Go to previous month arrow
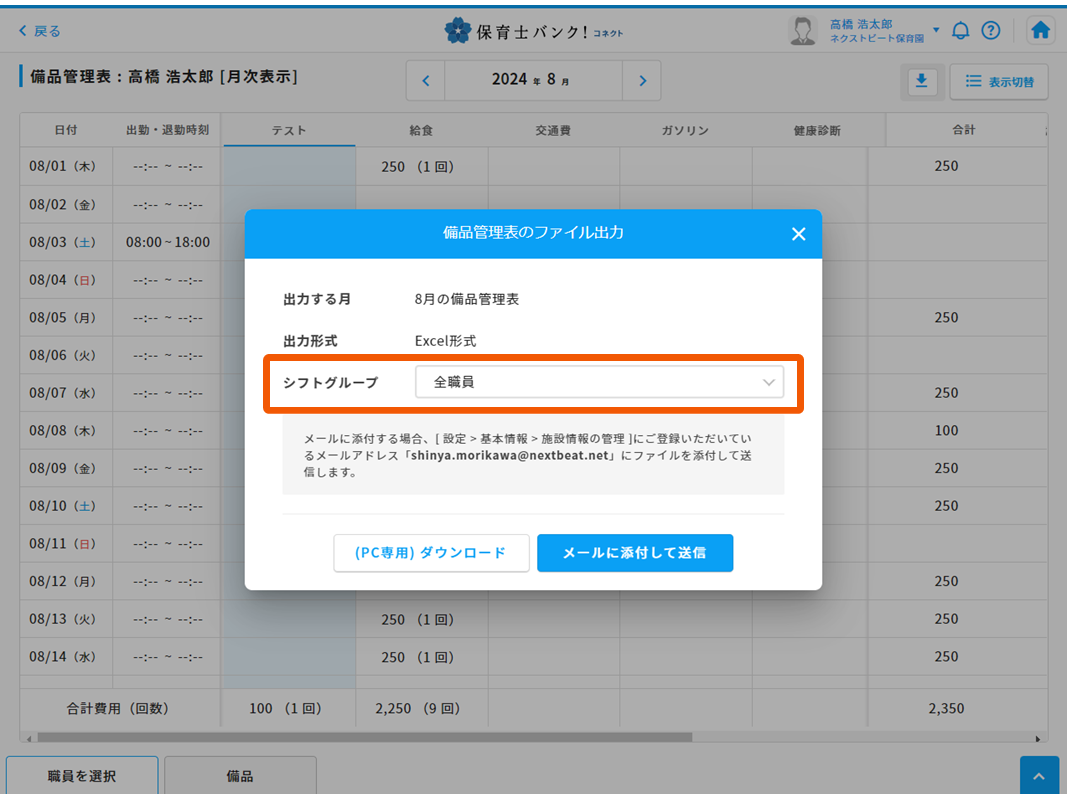 (x=425, y=81)
